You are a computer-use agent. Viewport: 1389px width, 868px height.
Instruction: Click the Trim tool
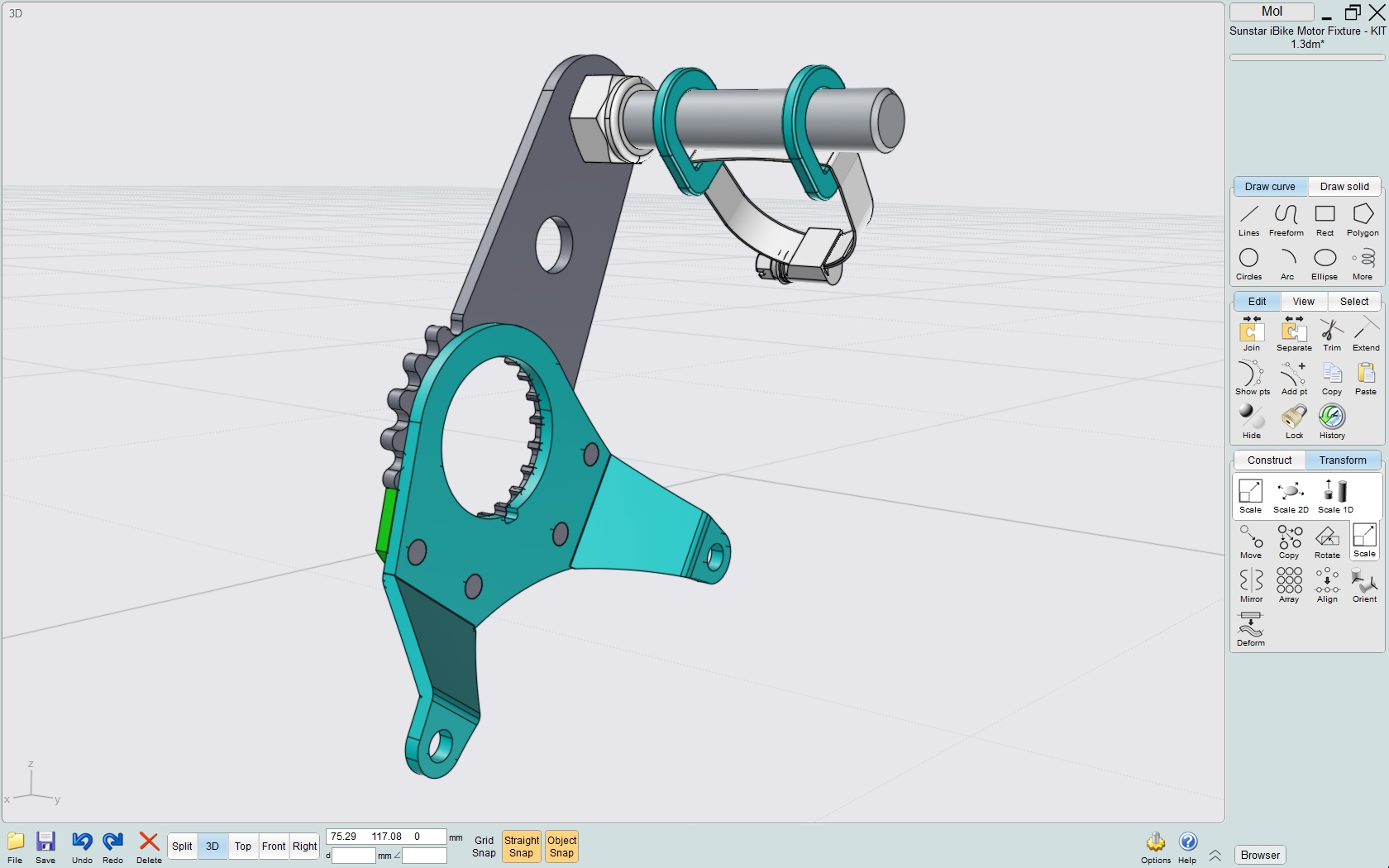click(x=1332, y=335)
